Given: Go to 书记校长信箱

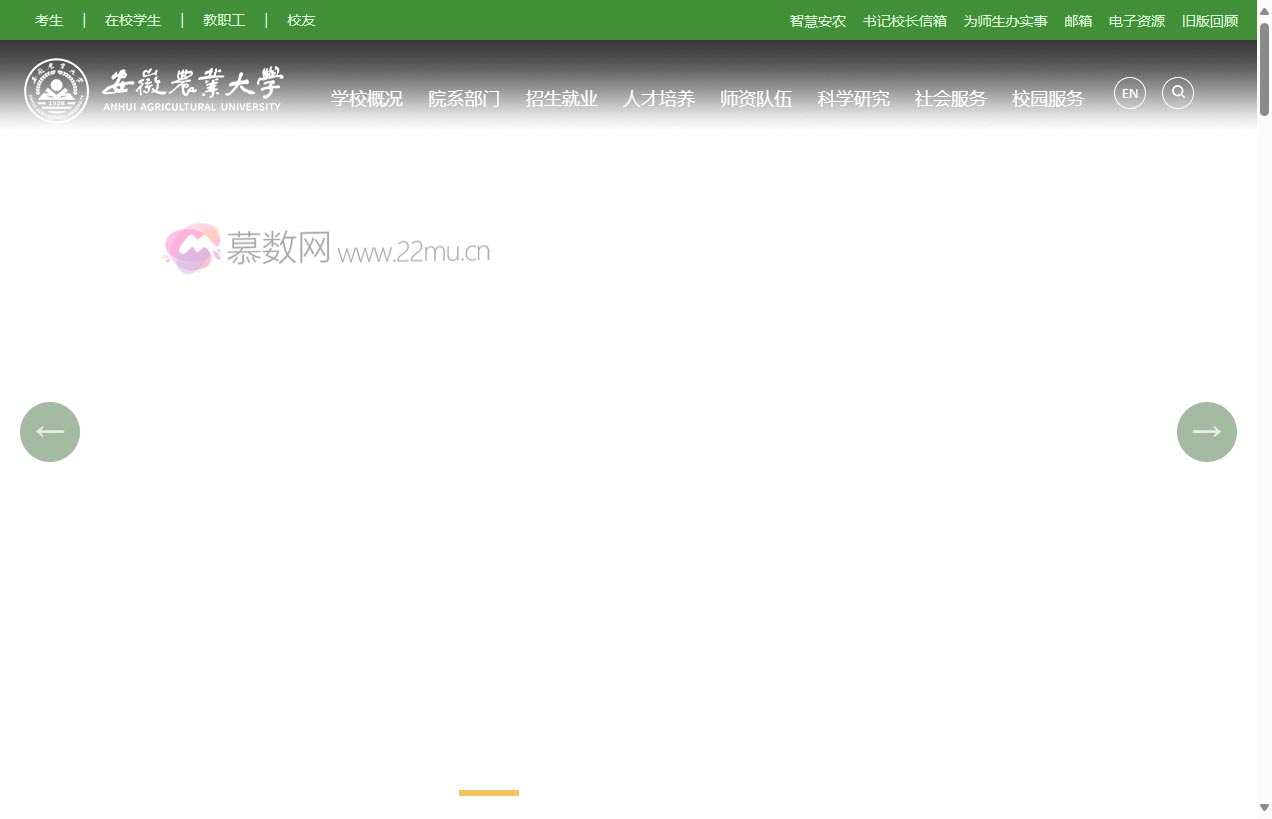Looking at the screenshot, I should [x=904, y=21].
